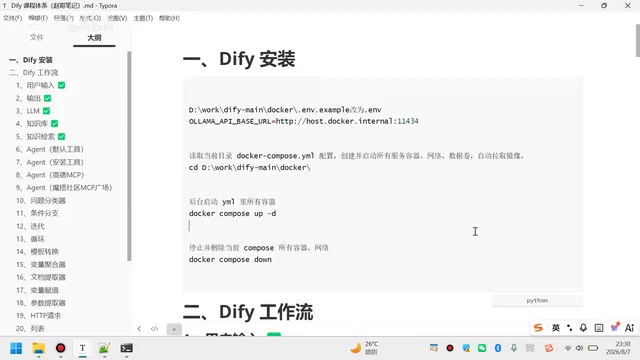Image resolution: width=640 pixels, height=360 pixels.
Task: Collapse the sidebar with the left chevron
Action: tap(139, 329)
